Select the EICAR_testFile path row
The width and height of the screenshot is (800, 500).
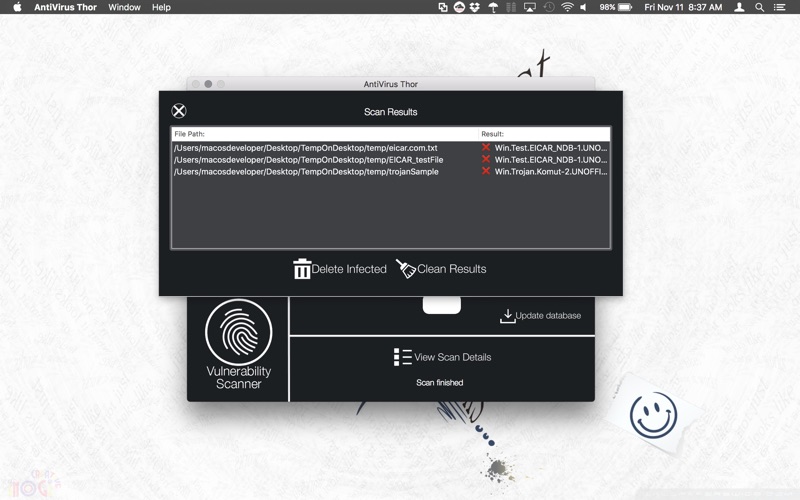309,160
